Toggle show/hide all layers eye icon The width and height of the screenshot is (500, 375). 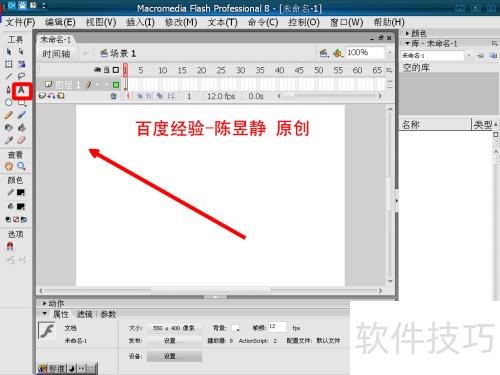coord(97,70)
